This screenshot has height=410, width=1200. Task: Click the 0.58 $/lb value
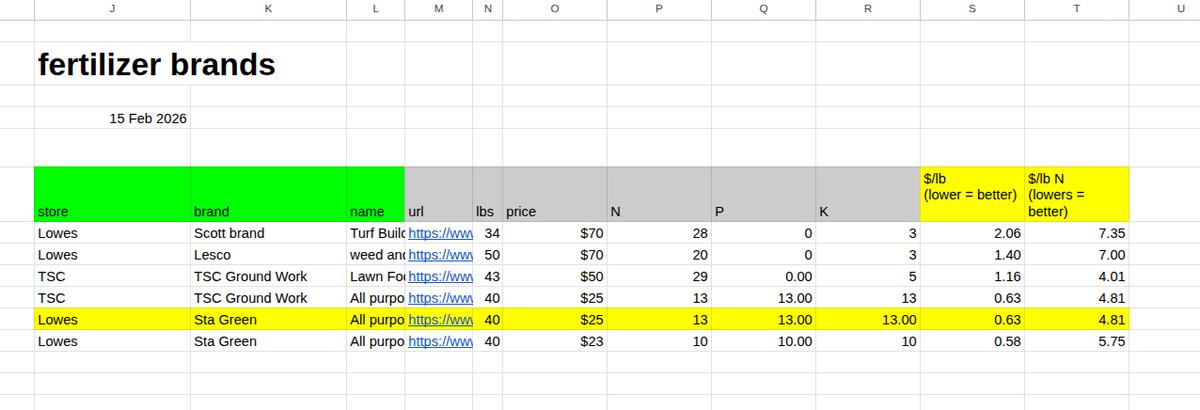point(972,341)
